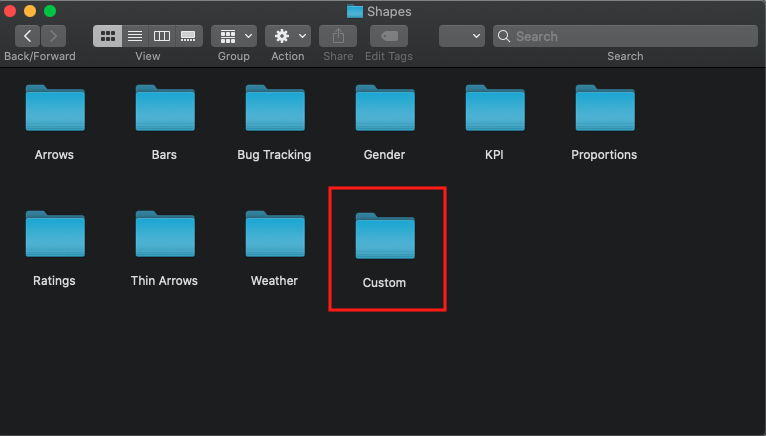Select the Thin Arrows folder
This screenshot has width=766, height=436.
(164, 236)
